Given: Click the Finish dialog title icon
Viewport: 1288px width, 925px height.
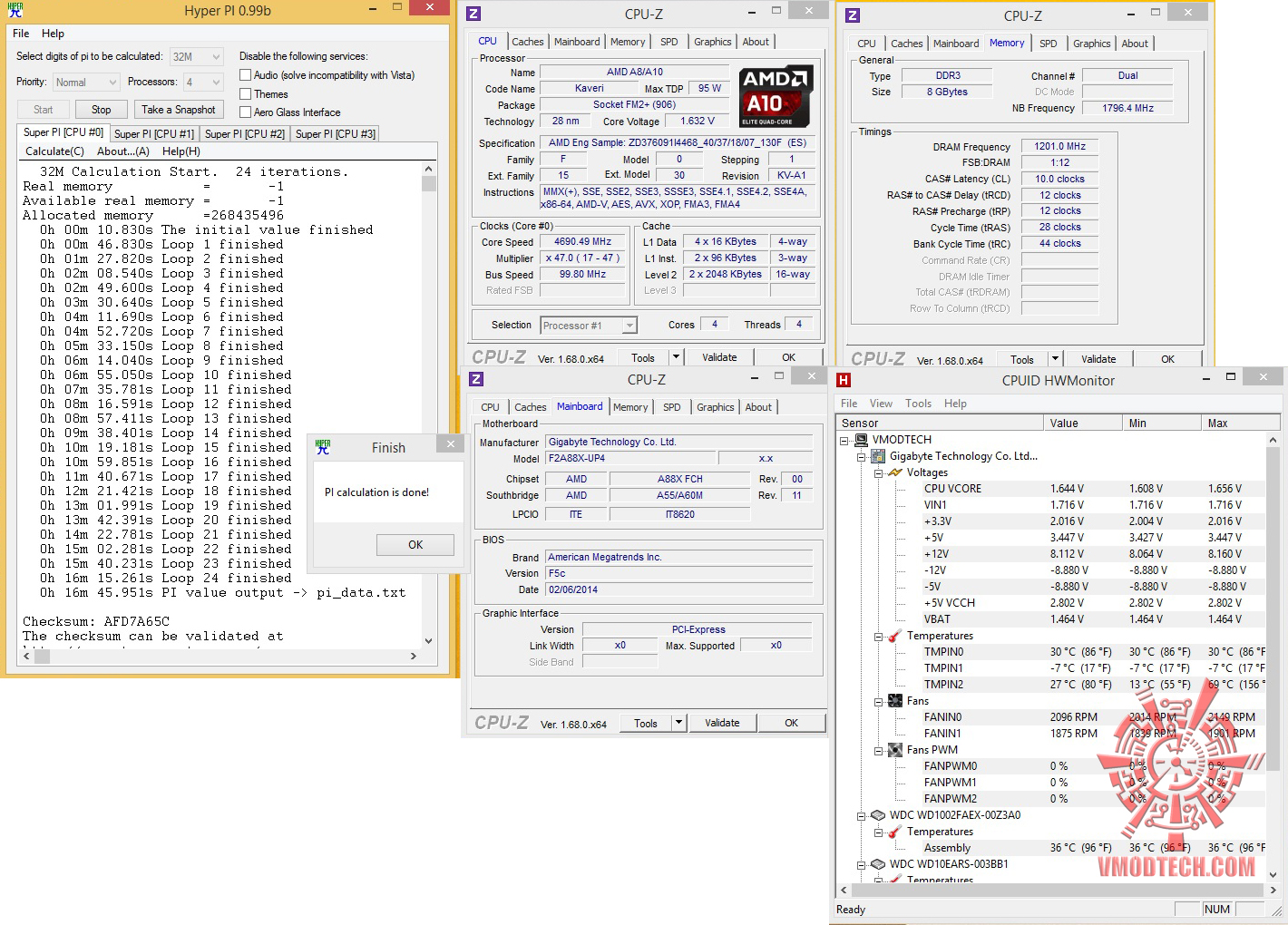Looking at the screenshot, I should [x=323, y=447].
